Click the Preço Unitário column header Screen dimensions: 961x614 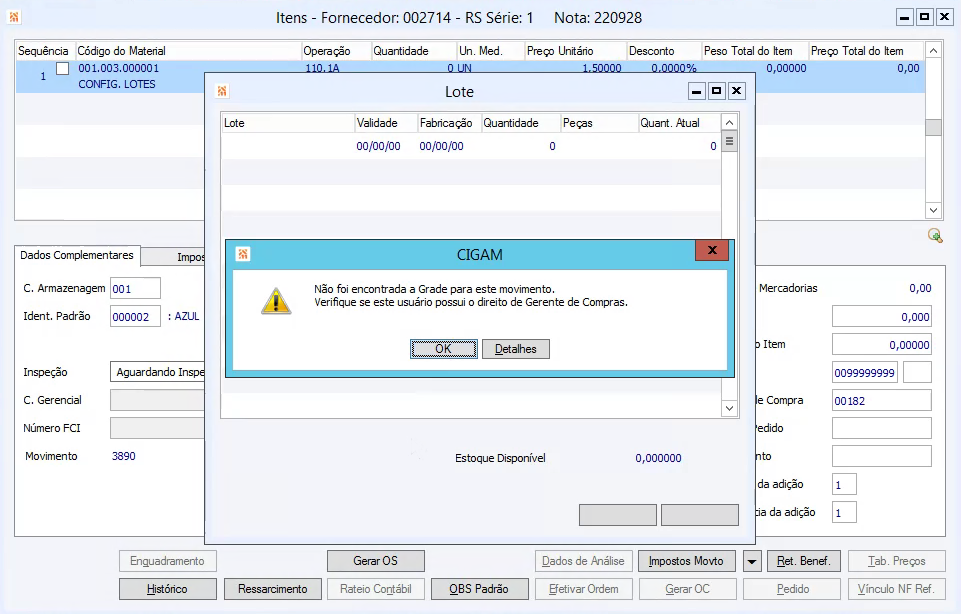[575, 51]
